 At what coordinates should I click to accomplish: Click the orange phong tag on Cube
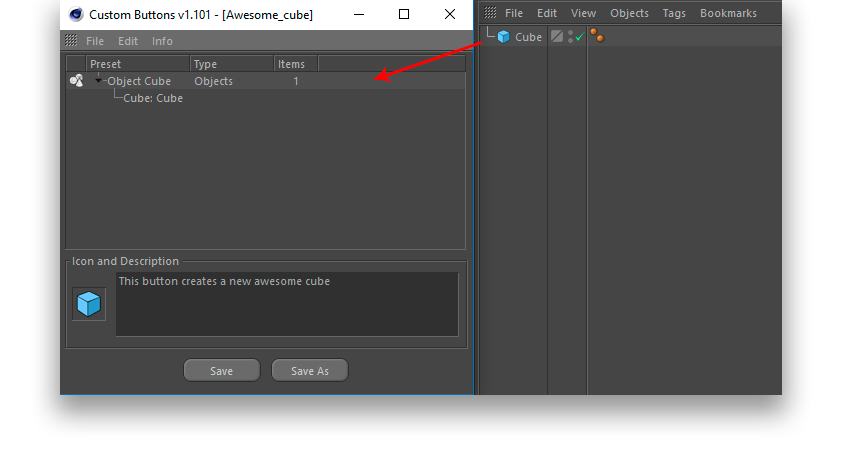pyautogui.click(x=597, y=35)
